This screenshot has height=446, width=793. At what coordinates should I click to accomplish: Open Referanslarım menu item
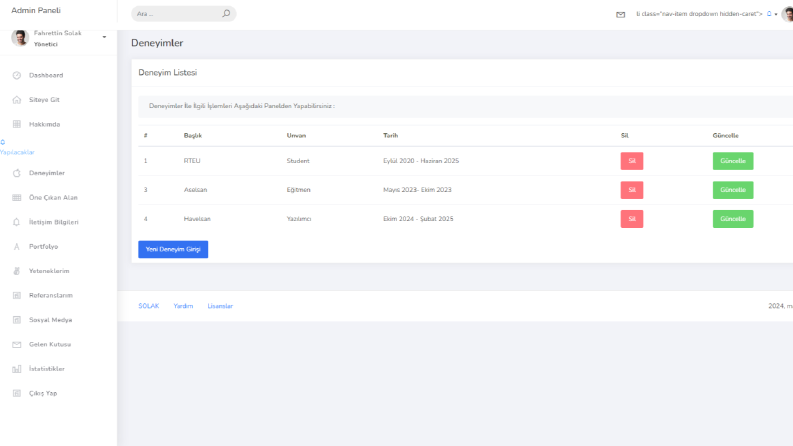coord(51,295)
